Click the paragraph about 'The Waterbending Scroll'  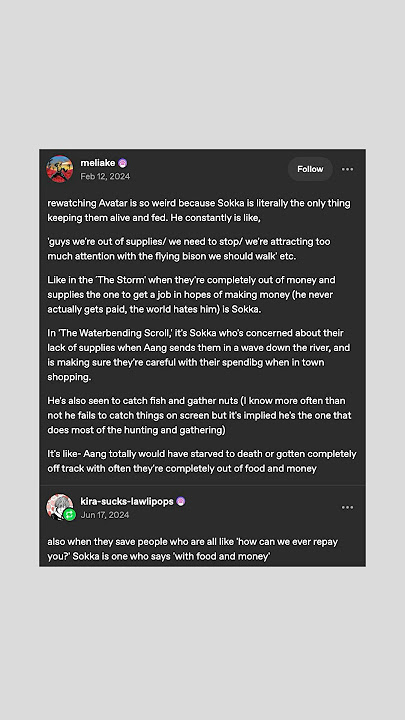(x=199, y=355)
